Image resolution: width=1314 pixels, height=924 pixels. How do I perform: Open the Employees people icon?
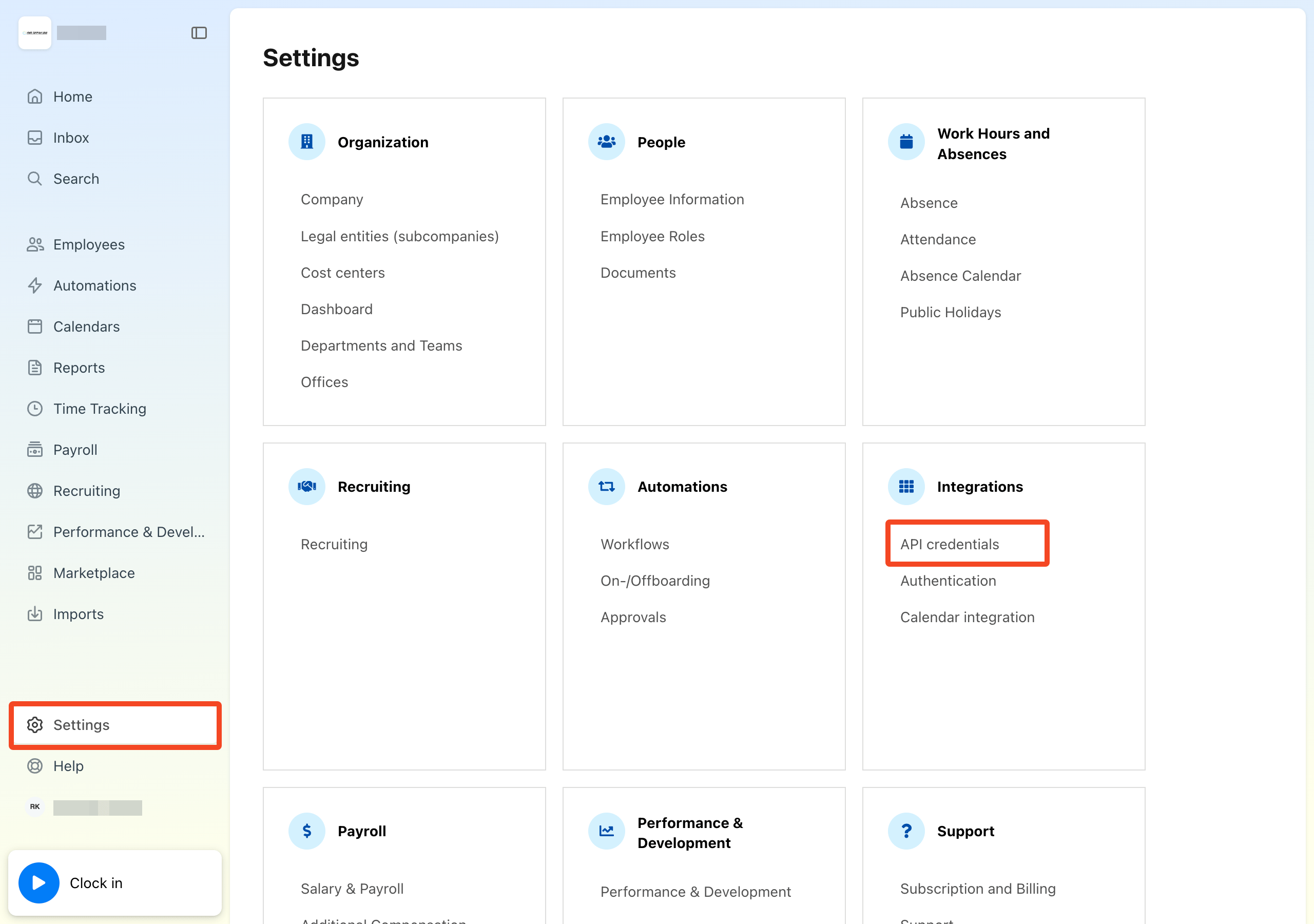[35, 244]
